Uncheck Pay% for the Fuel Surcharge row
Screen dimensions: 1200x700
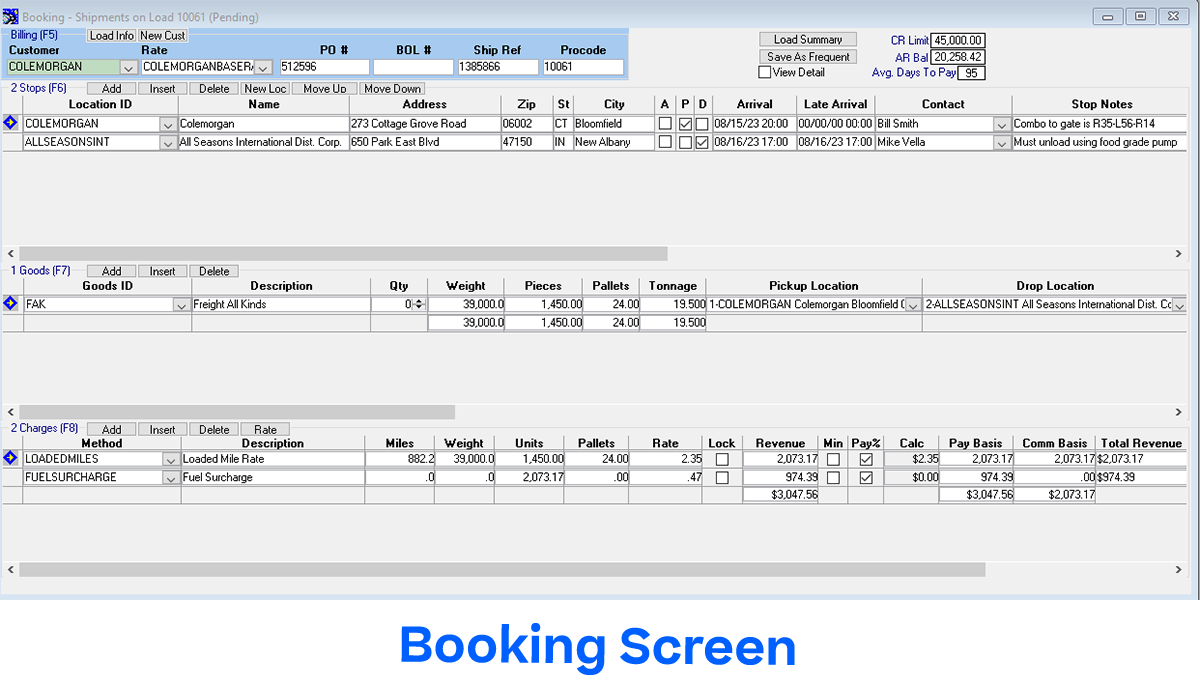click(x=865, y=478)
